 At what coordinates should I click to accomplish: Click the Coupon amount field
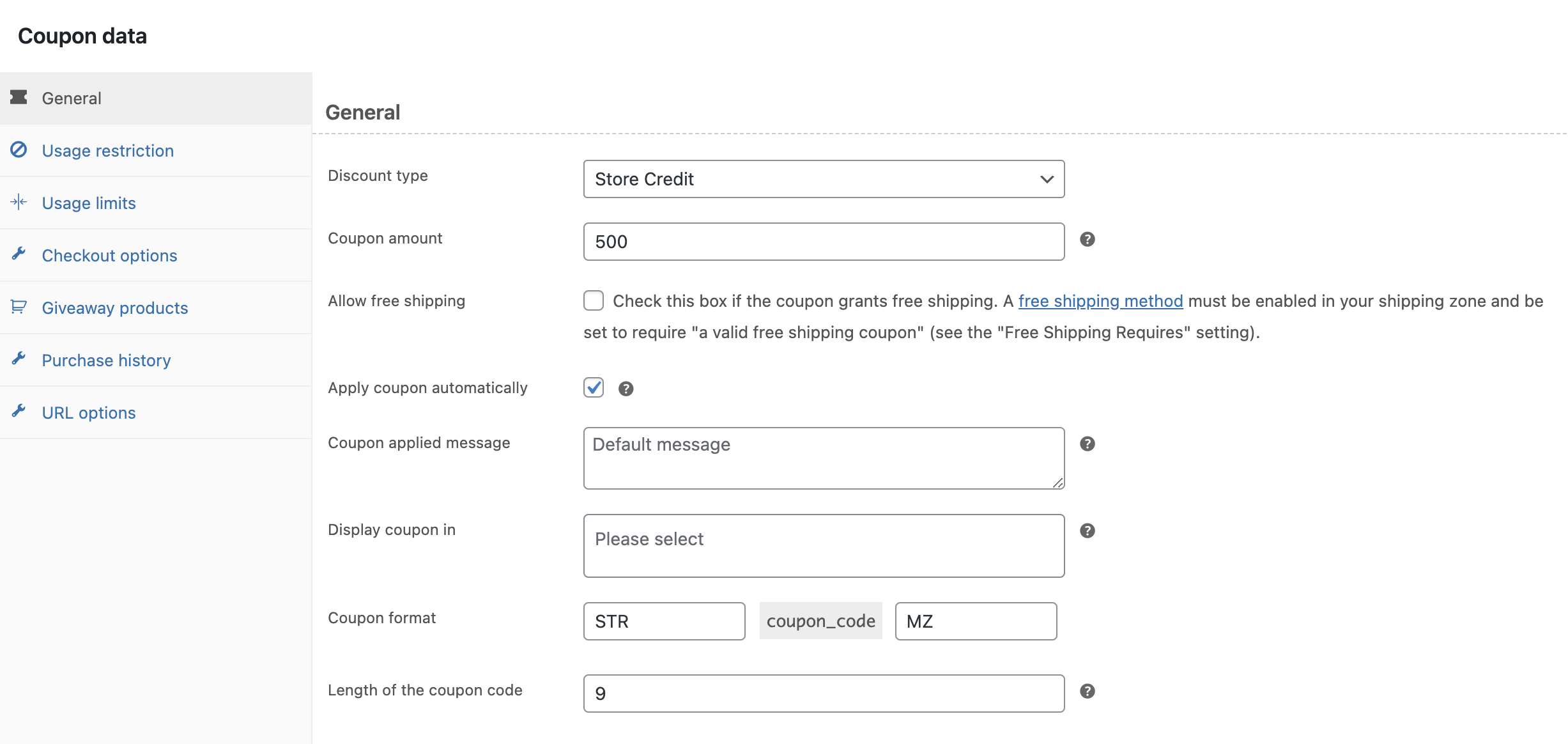click(x=824, y=242)
